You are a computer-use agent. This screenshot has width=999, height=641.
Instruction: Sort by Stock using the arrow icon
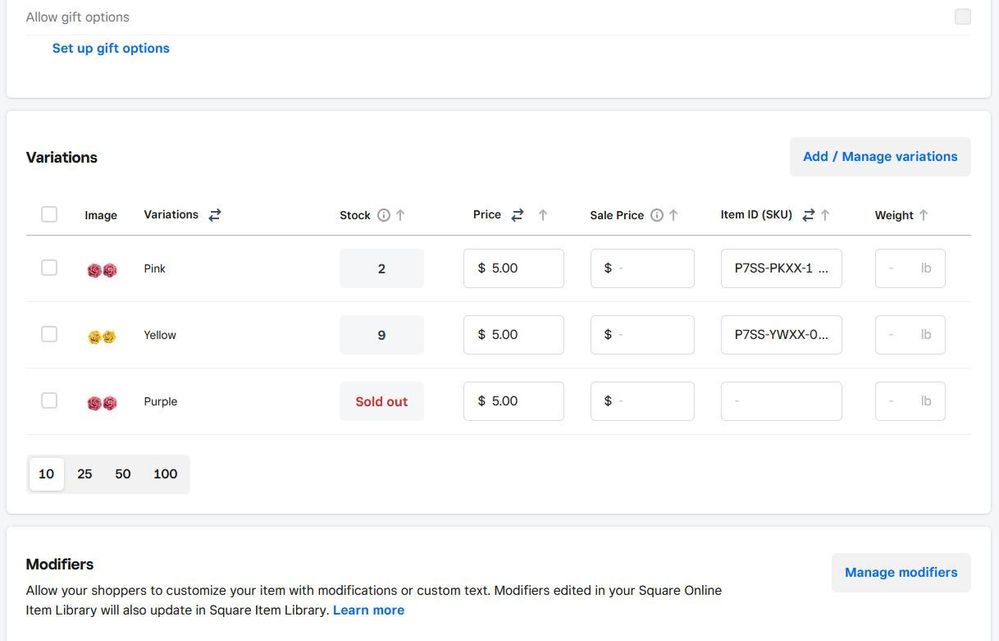(400, 215)
